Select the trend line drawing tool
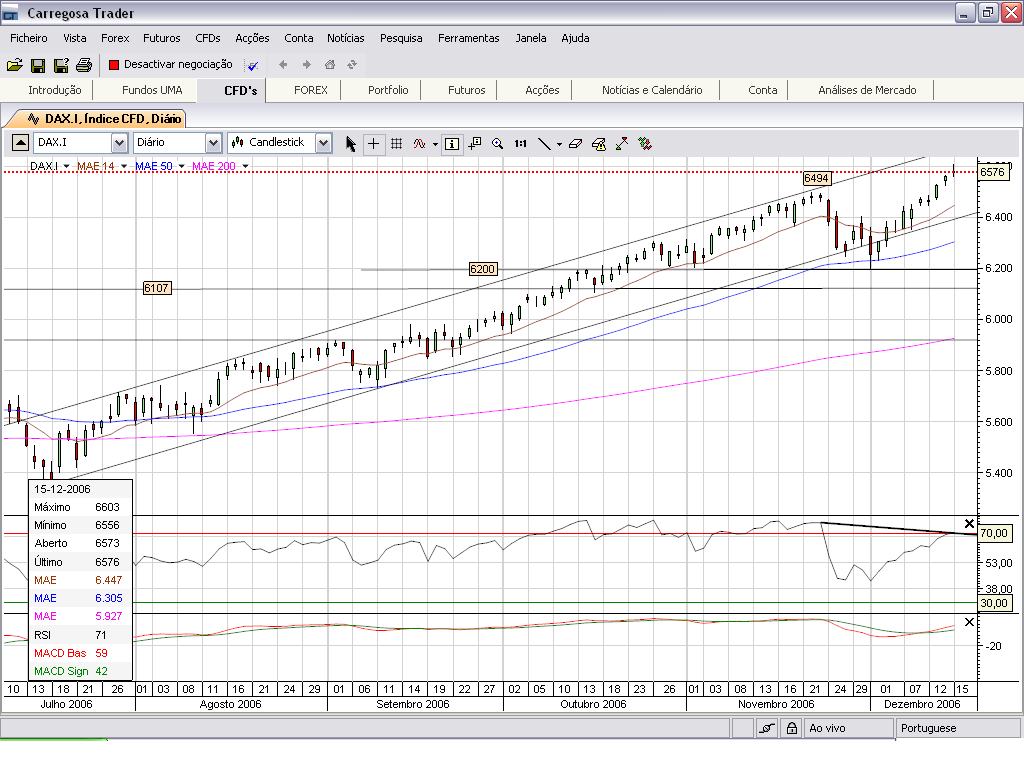1024x768 pixels. [544, 144]
